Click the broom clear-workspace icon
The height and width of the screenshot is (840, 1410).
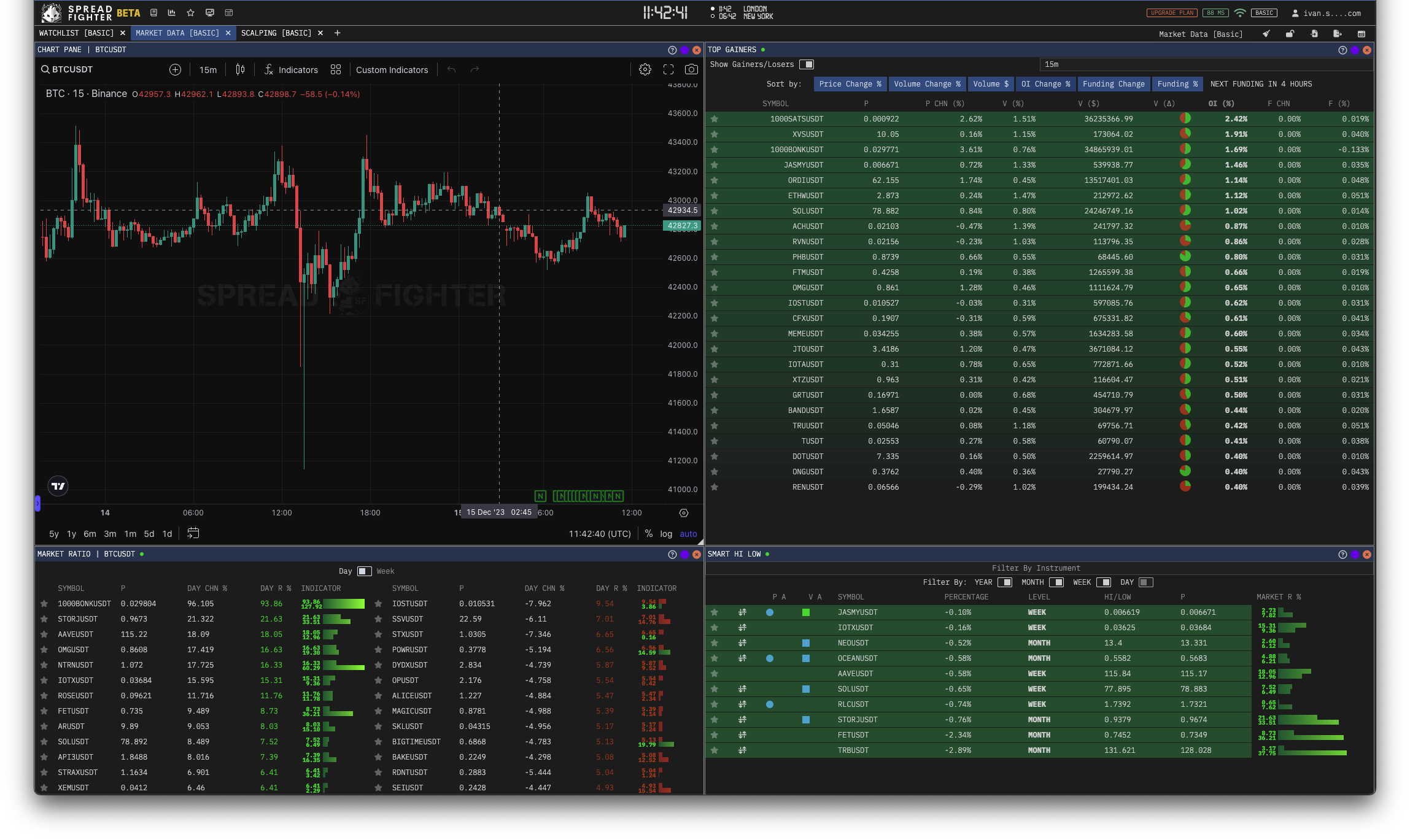click(1266, 34)
